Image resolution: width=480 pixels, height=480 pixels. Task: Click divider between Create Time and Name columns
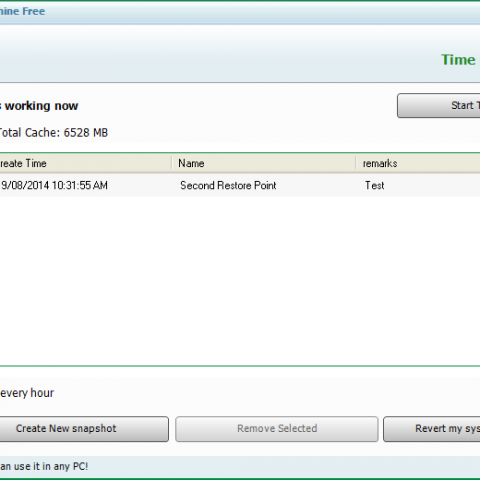[x=172, y=163]
